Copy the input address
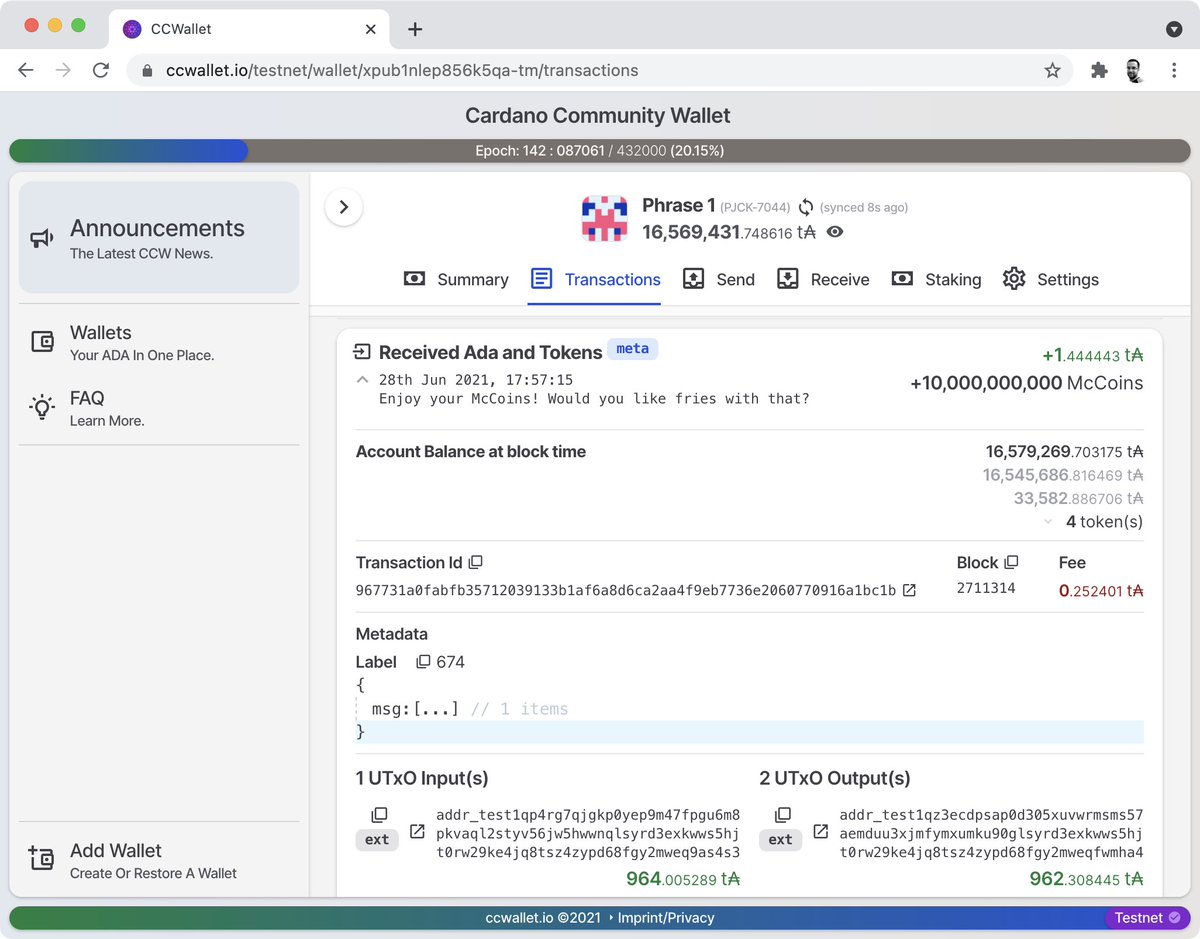 tap(379, 815)
